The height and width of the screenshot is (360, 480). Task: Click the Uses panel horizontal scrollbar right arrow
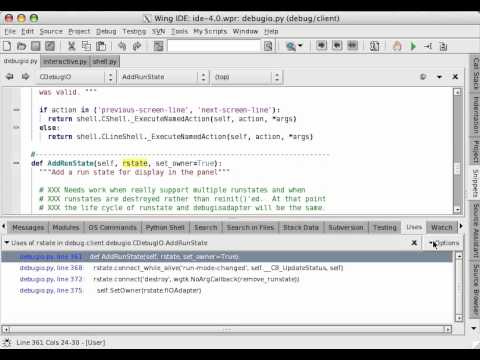448,329
